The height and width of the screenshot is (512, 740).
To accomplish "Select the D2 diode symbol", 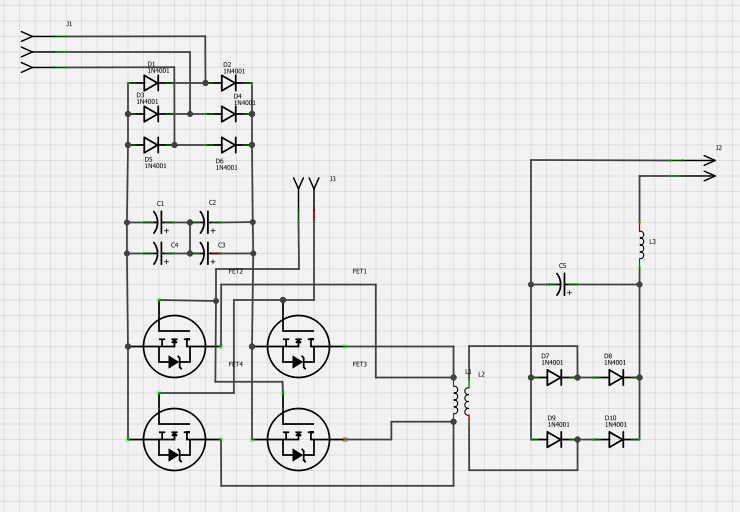I will (228, 83).
